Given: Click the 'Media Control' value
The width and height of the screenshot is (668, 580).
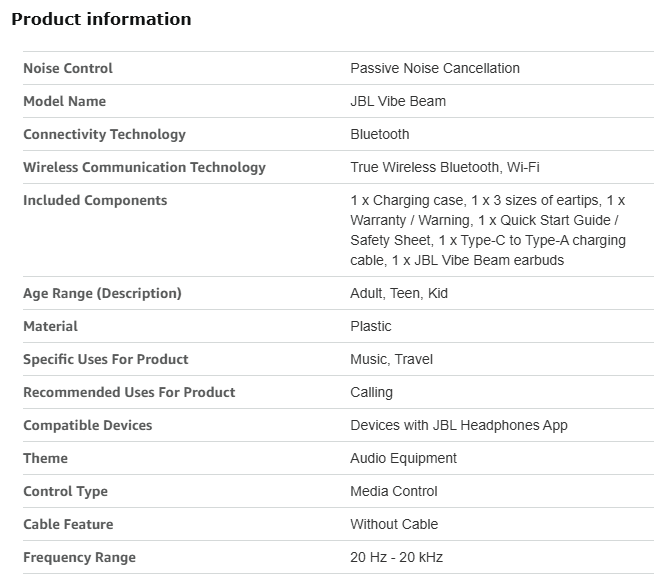Looking at the screenshot, I should [394, 491].
